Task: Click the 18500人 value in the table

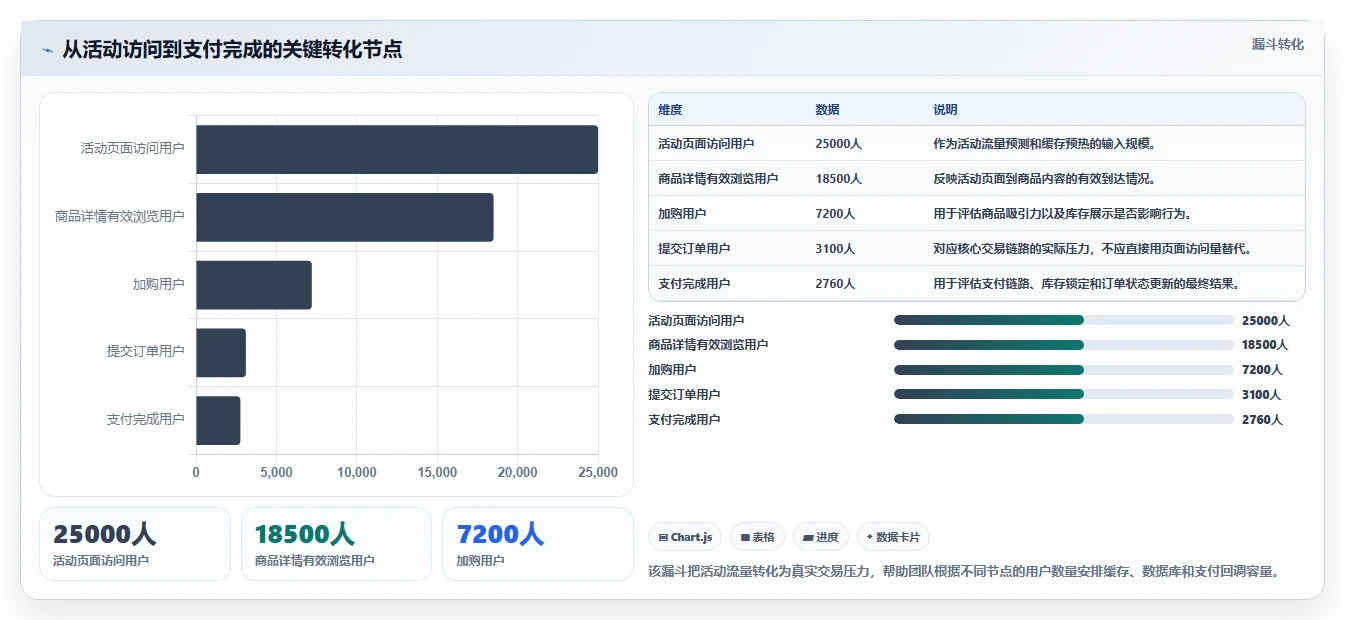Action: tap(838, 179)
